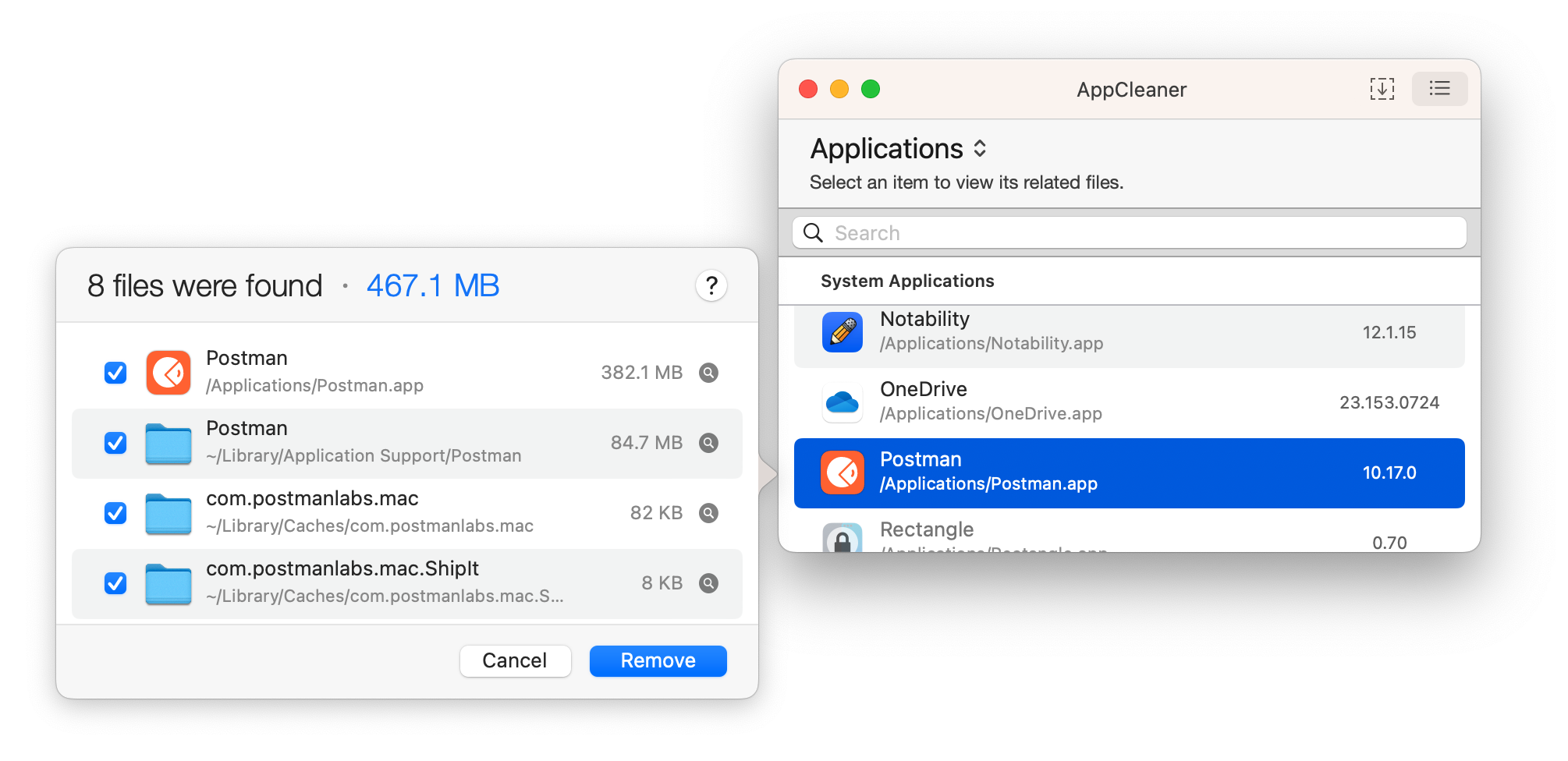Click the OneDrive version 23.153.0724
This screenshot has height=761, width=1568.
[1389, 402]
